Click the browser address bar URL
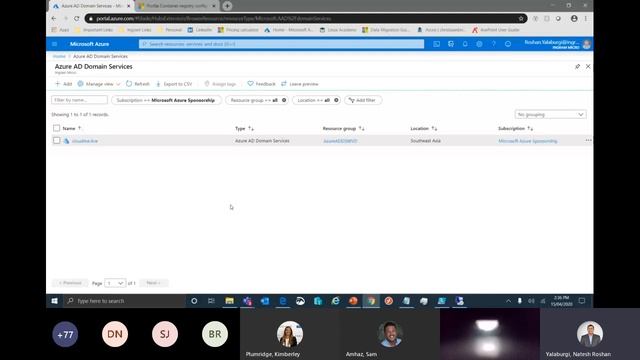The image size is (640, 360). coord(213,18)
